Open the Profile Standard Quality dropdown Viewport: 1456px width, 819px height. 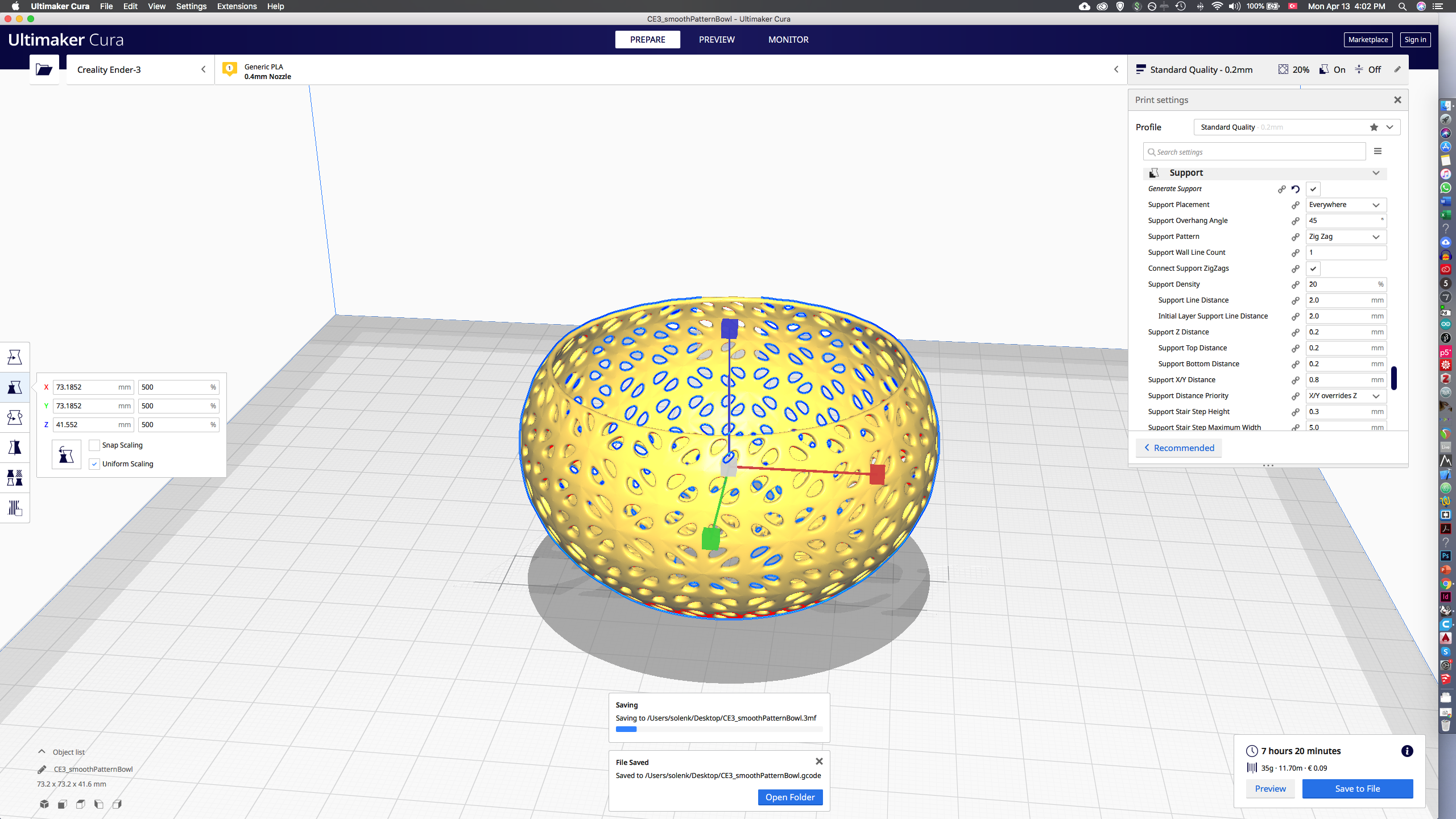1297,127
